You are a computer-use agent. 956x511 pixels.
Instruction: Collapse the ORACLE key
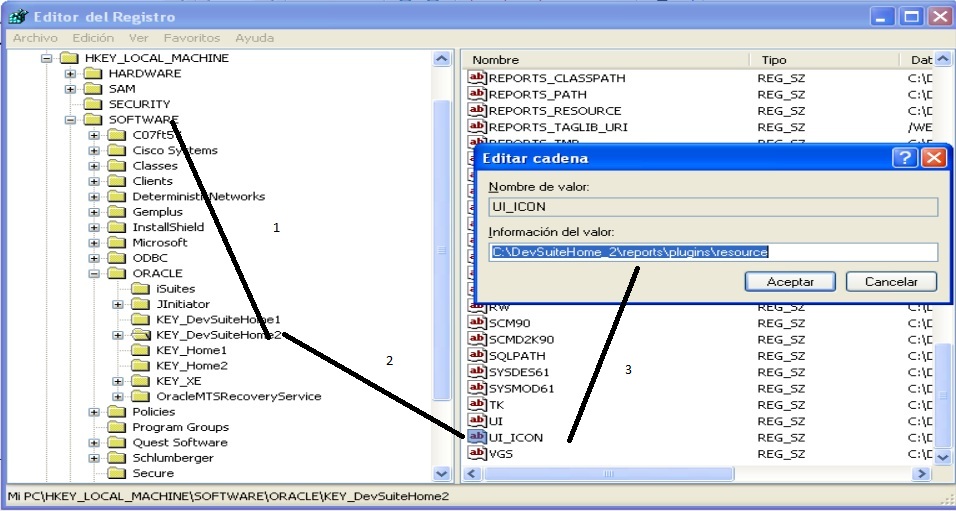(94, 274)
